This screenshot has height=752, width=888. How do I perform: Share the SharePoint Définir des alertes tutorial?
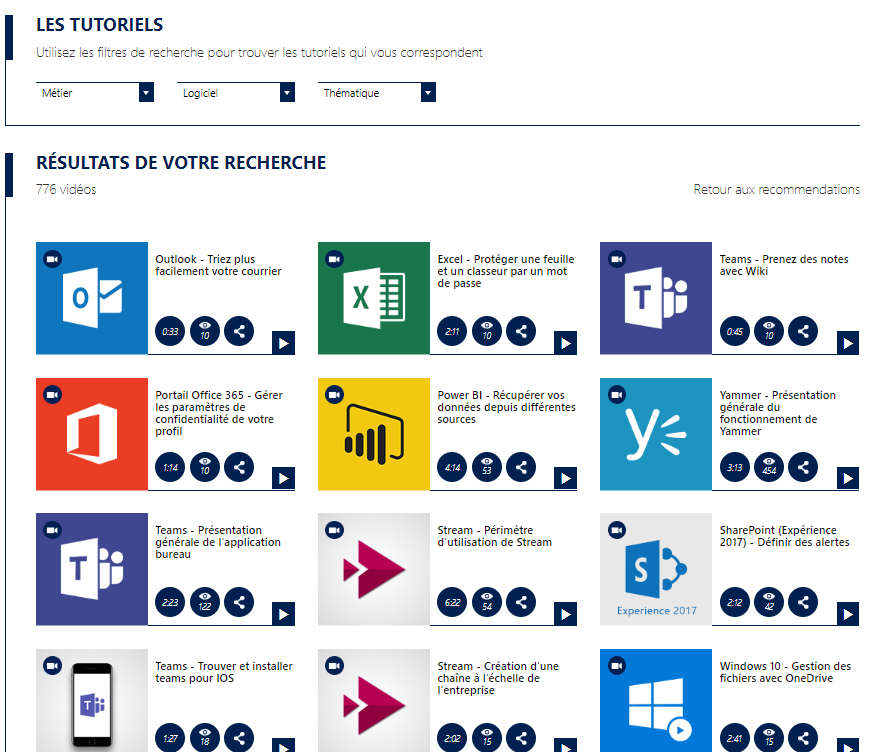[803, 602]
